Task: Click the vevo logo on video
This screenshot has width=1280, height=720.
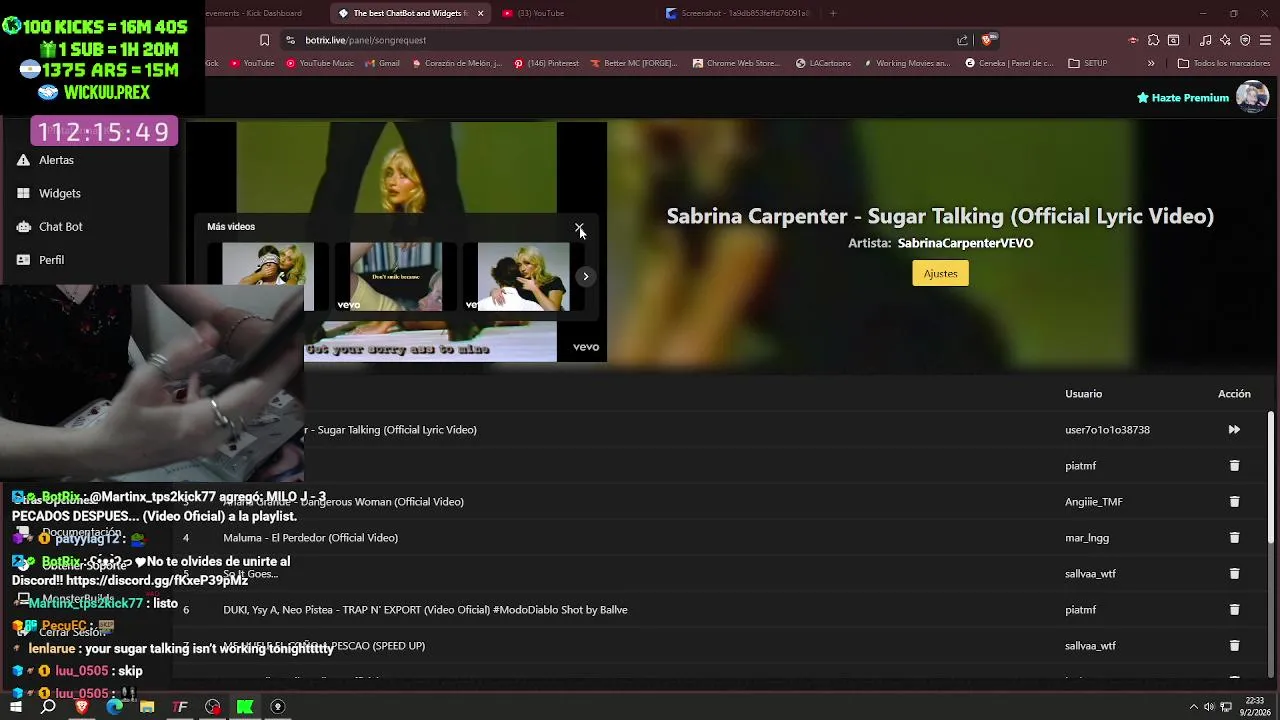Action: coord(586,347)
